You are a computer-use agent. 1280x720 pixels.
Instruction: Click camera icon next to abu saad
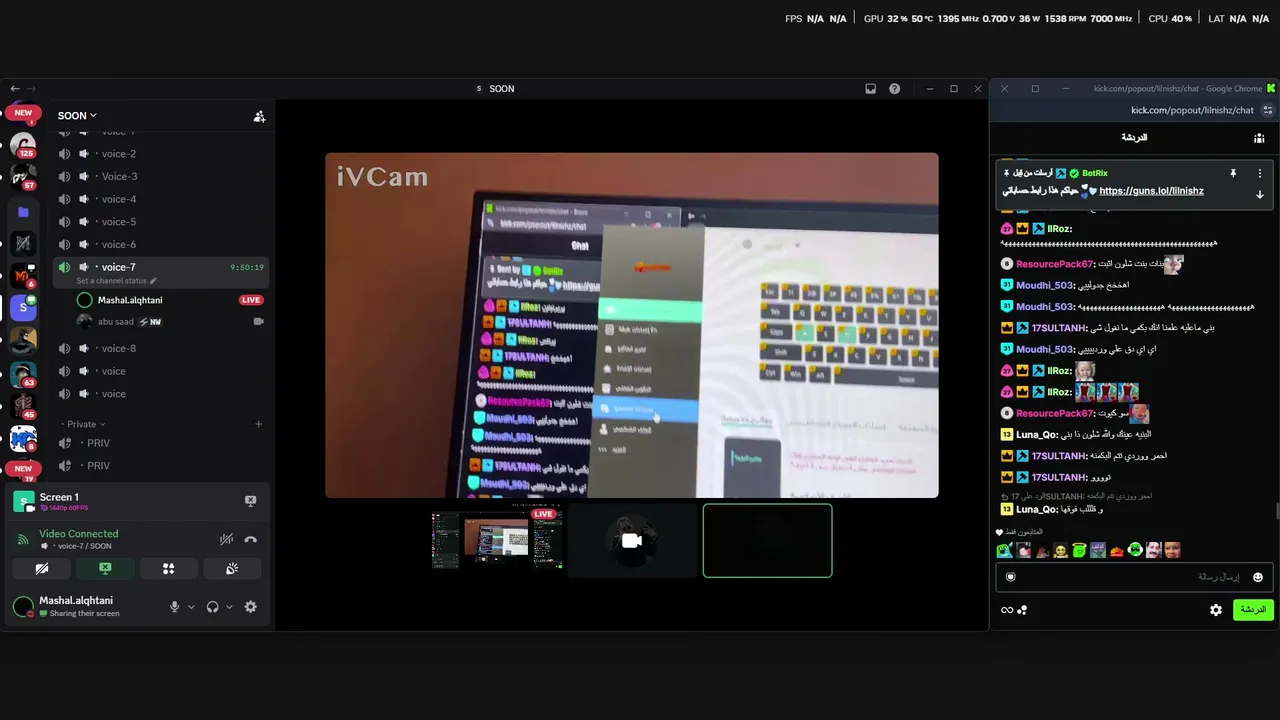[259, 322]
